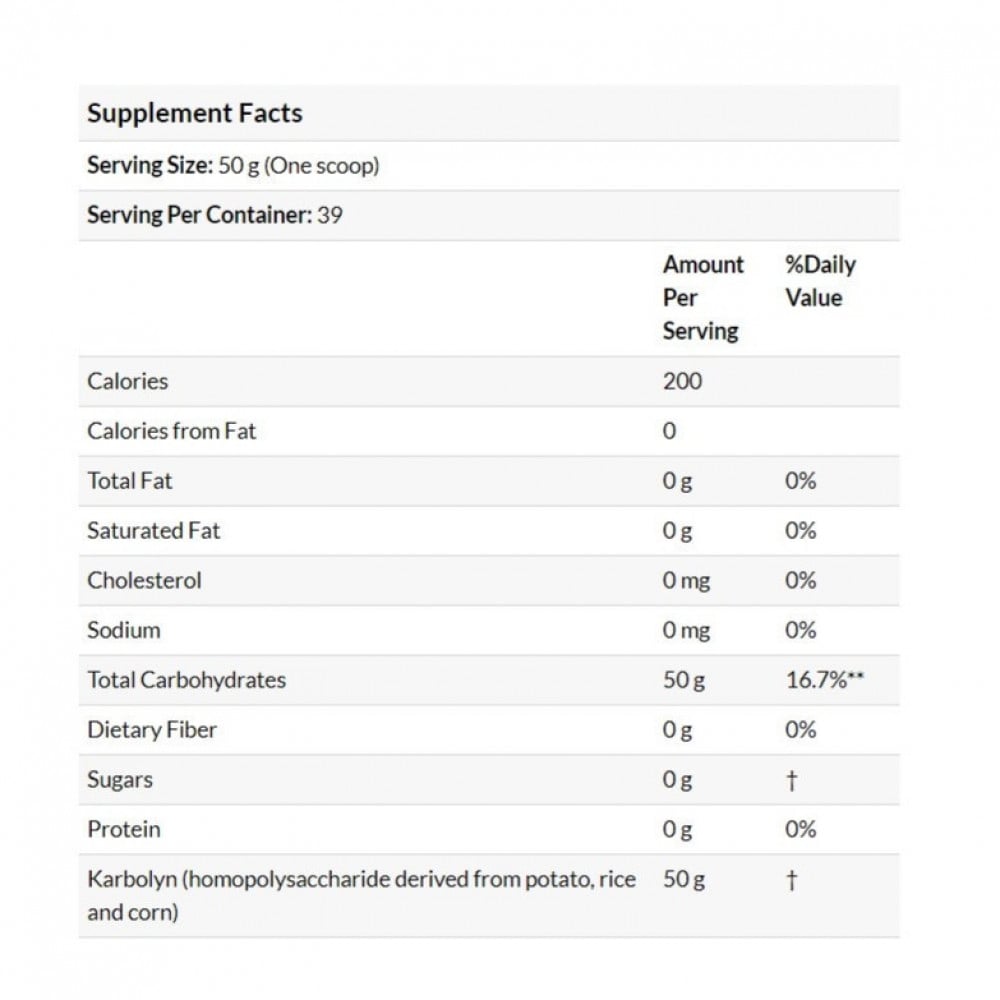Screen dimensions: 1000x1000
Task: Click the Amount Per Serving column header
Action: [x=703, y=298]
